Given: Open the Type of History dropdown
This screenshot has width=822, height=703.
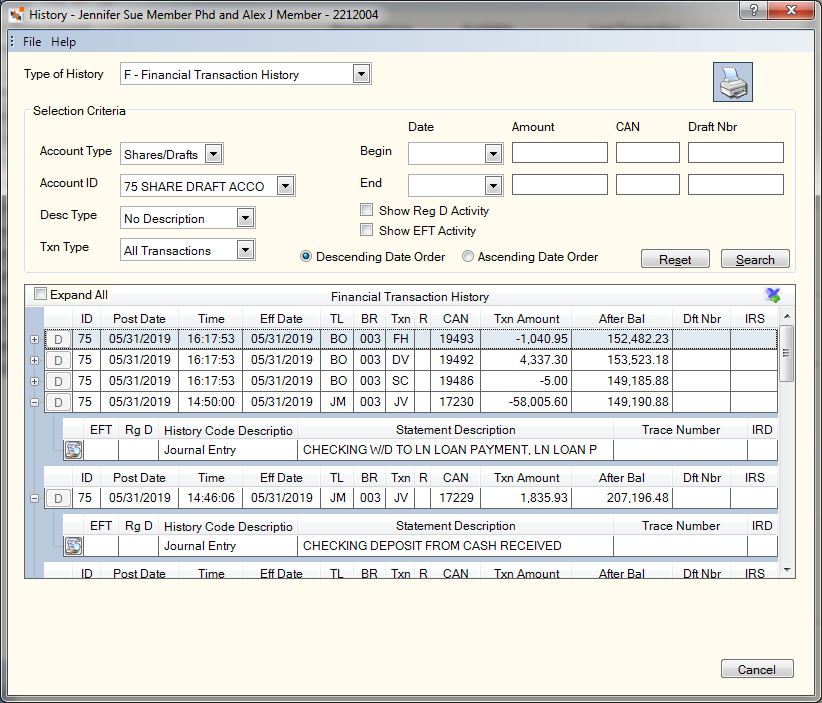Looking at the screenshot, I should [x=361, y=74].
